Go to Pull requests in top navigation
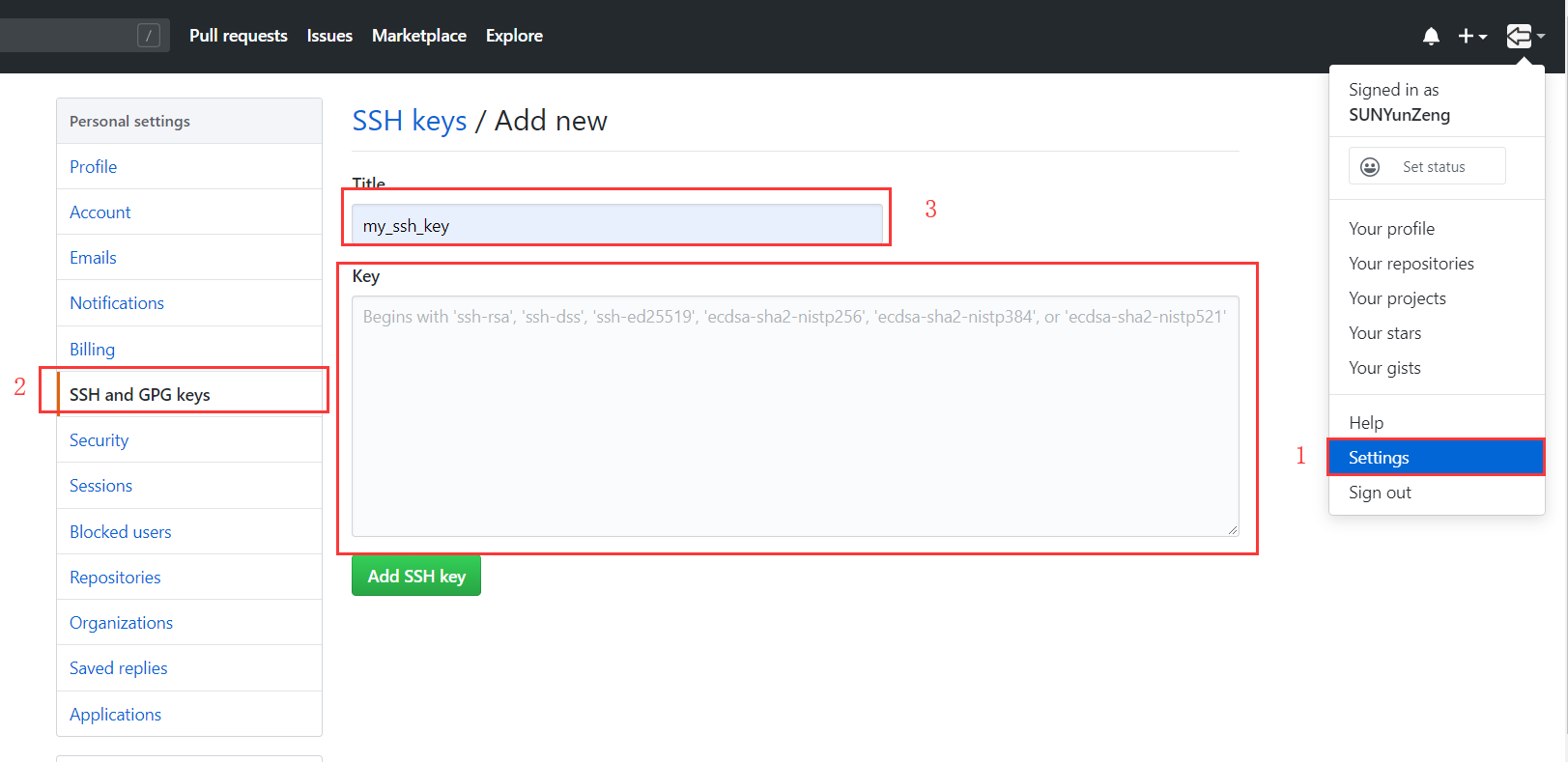The height and width of the screenshot is (762, 1568). pos(238,36)
